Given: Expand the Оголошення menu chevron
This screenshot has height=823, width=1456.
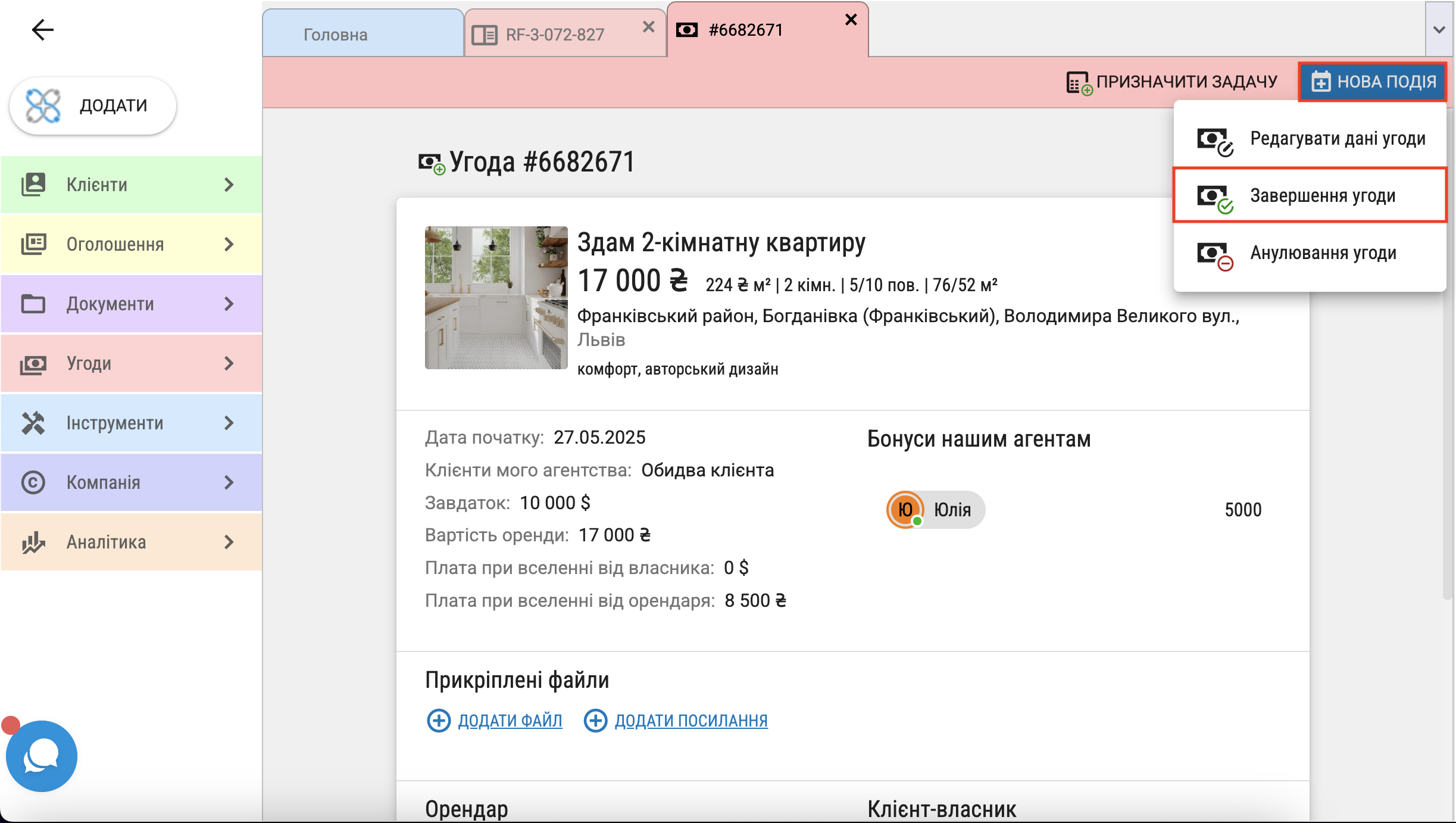Looking at the screenshot, I should click(x=229, y=244).
